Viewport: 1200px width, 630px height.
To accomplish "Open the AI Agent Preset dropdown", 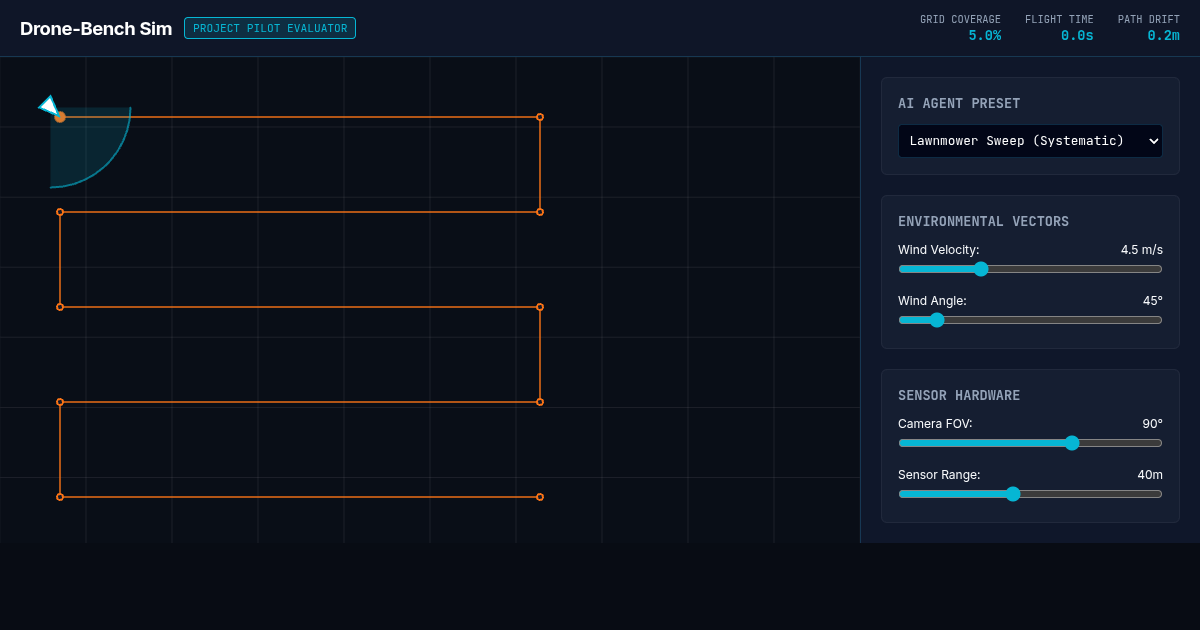I will pos(1030,141).
